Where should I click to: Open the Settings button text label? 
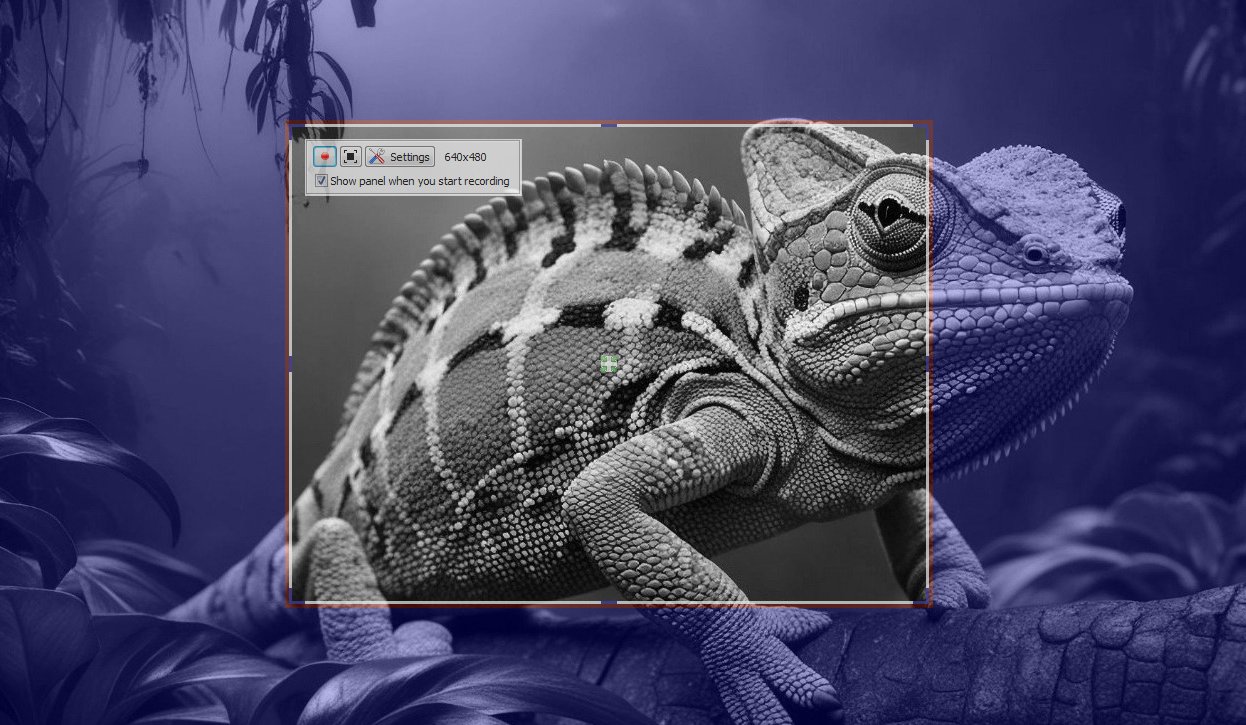click(409, 157)
